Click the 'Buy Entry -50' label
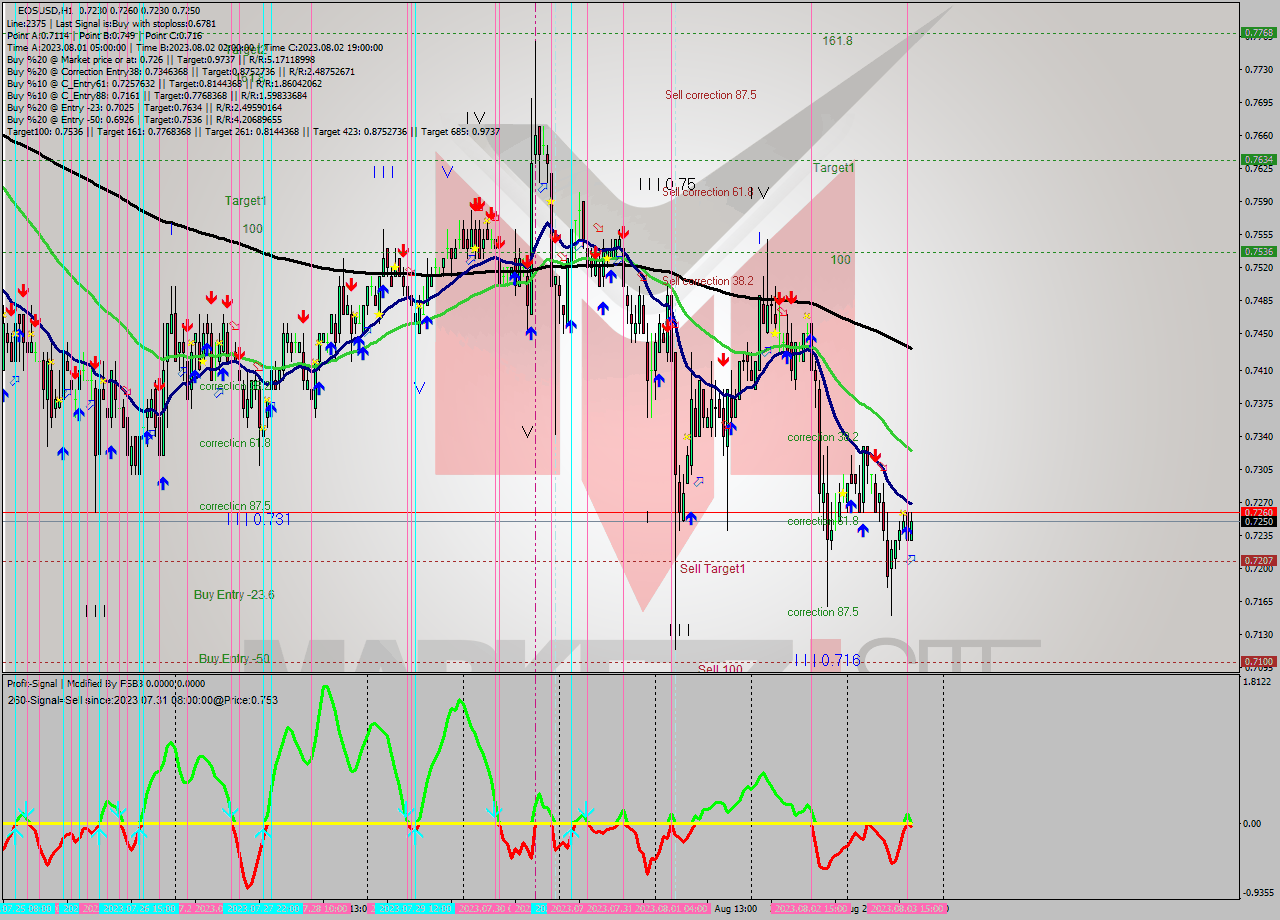This screenshot has height=920, width=1280. 234,659
